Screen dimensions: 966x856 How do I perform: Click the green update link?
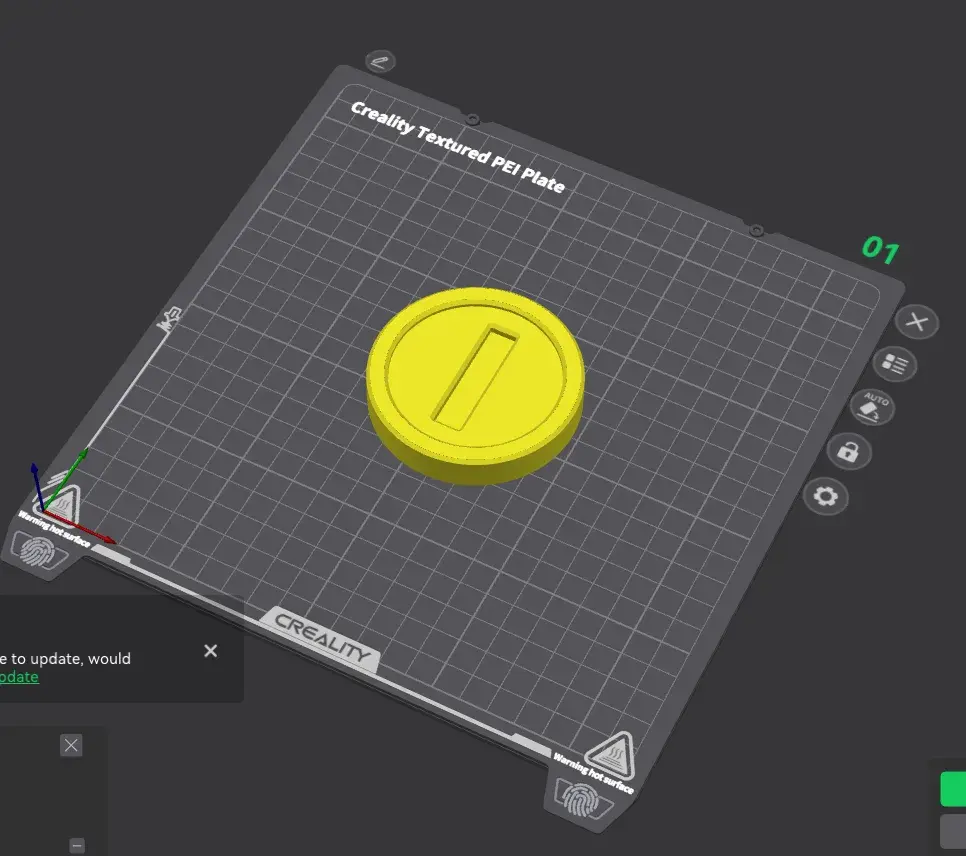tap(19, 677)
